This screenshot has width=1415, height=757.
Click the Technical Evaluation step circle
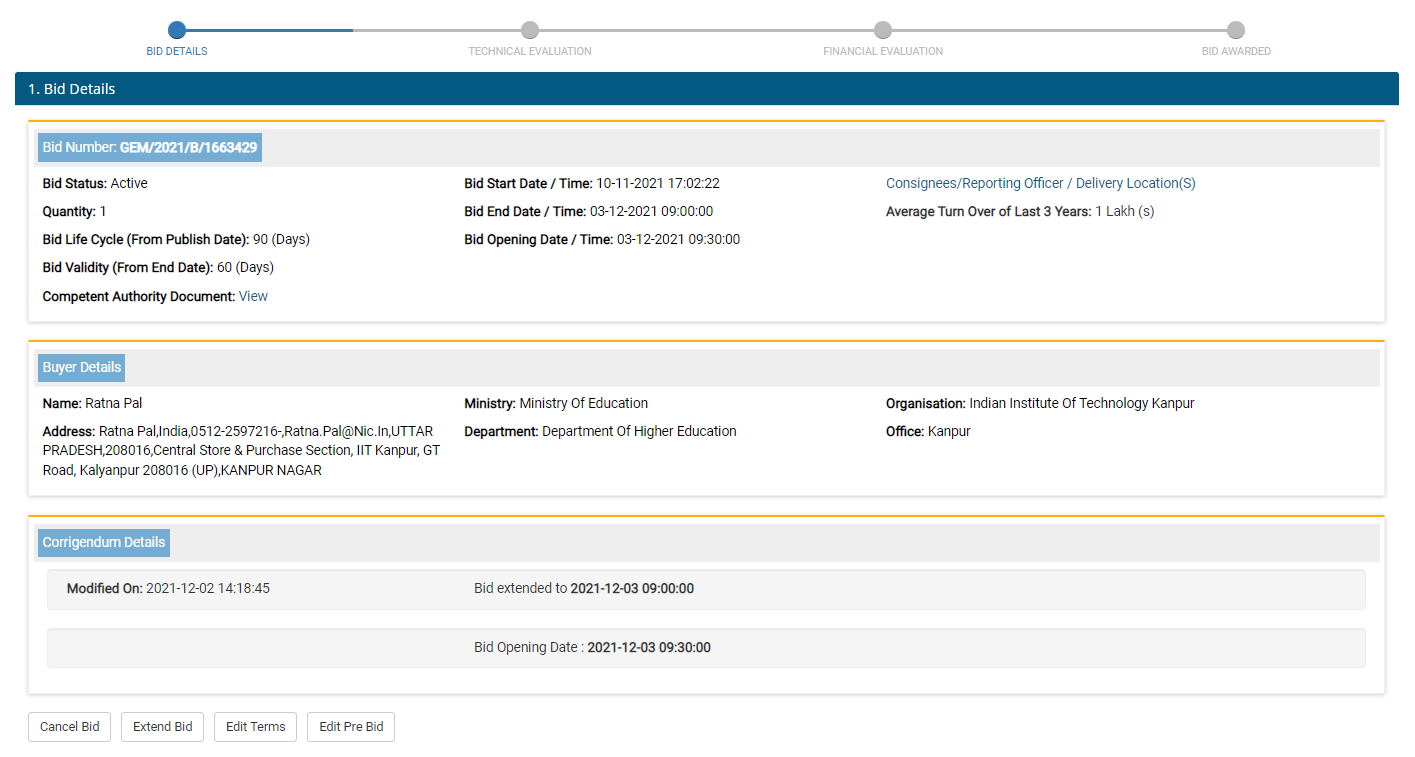(x=530, y=30)
